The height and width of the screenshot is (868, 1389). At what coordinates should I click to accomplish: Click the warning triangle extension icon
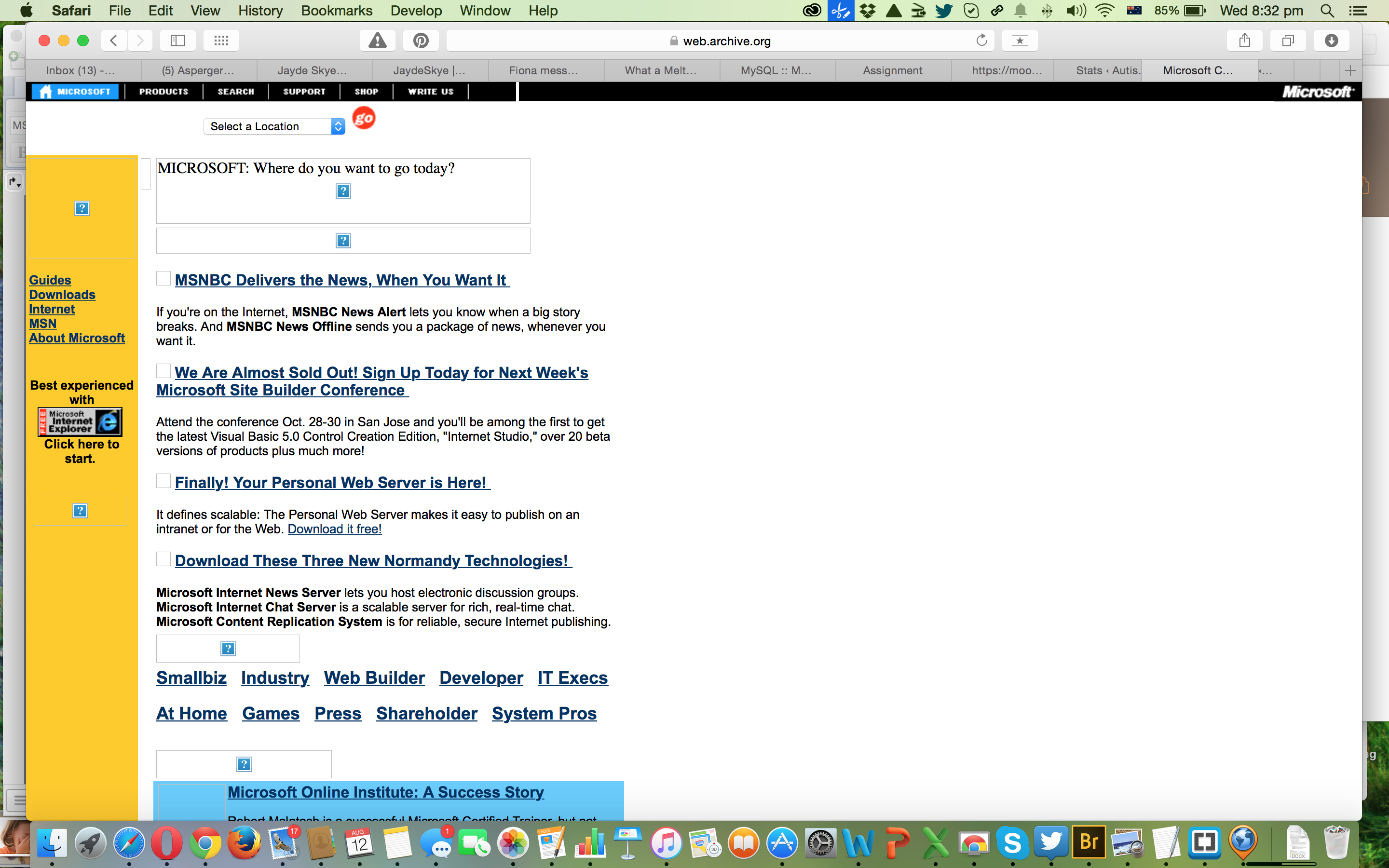[377, 40]
